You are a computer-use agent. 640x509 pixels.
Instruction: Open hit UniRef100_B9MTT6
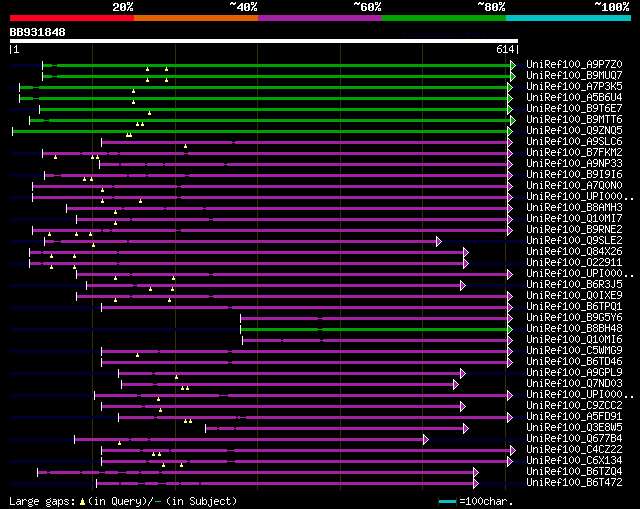(x=574, y=120)
